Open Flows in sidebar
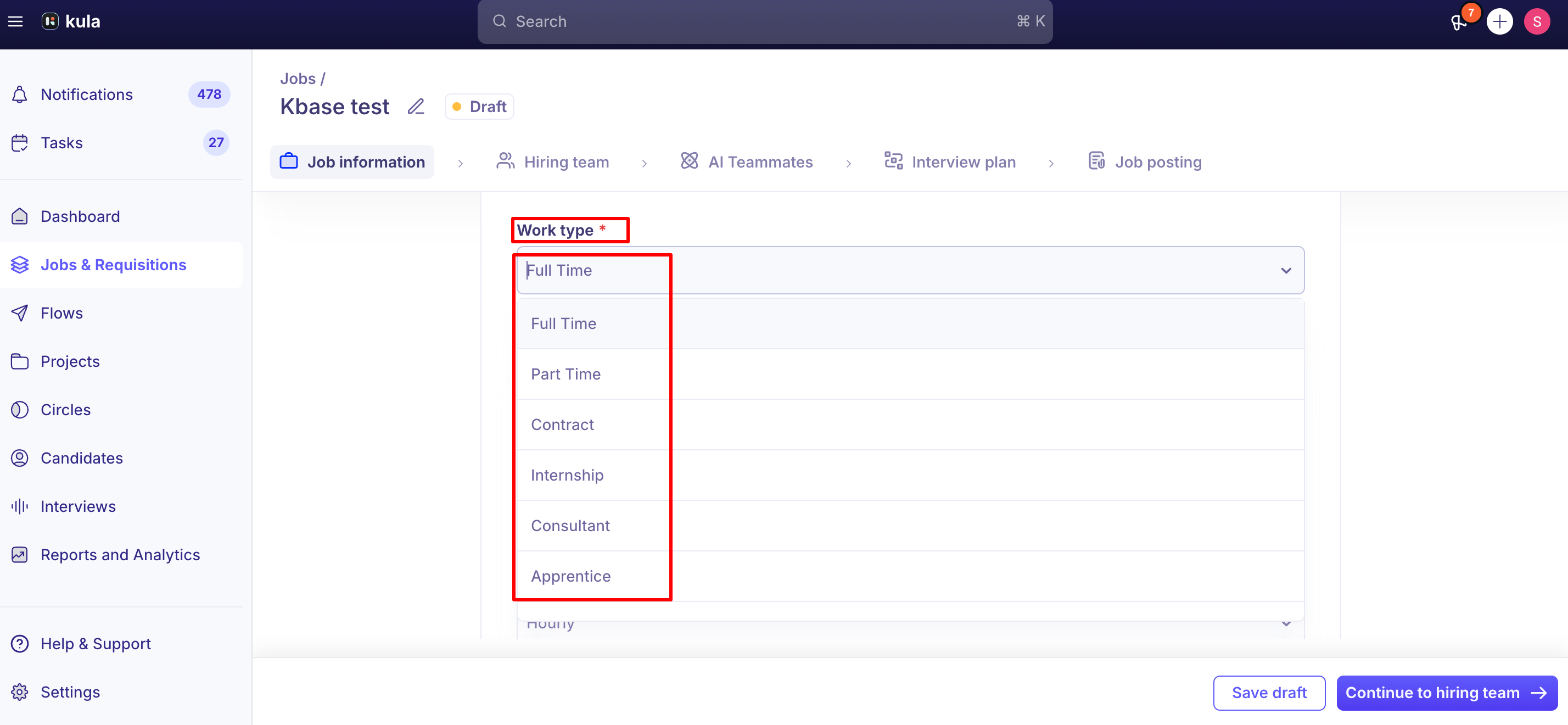The width and height of the screenshot is (1568, 725). coord(121,313)
